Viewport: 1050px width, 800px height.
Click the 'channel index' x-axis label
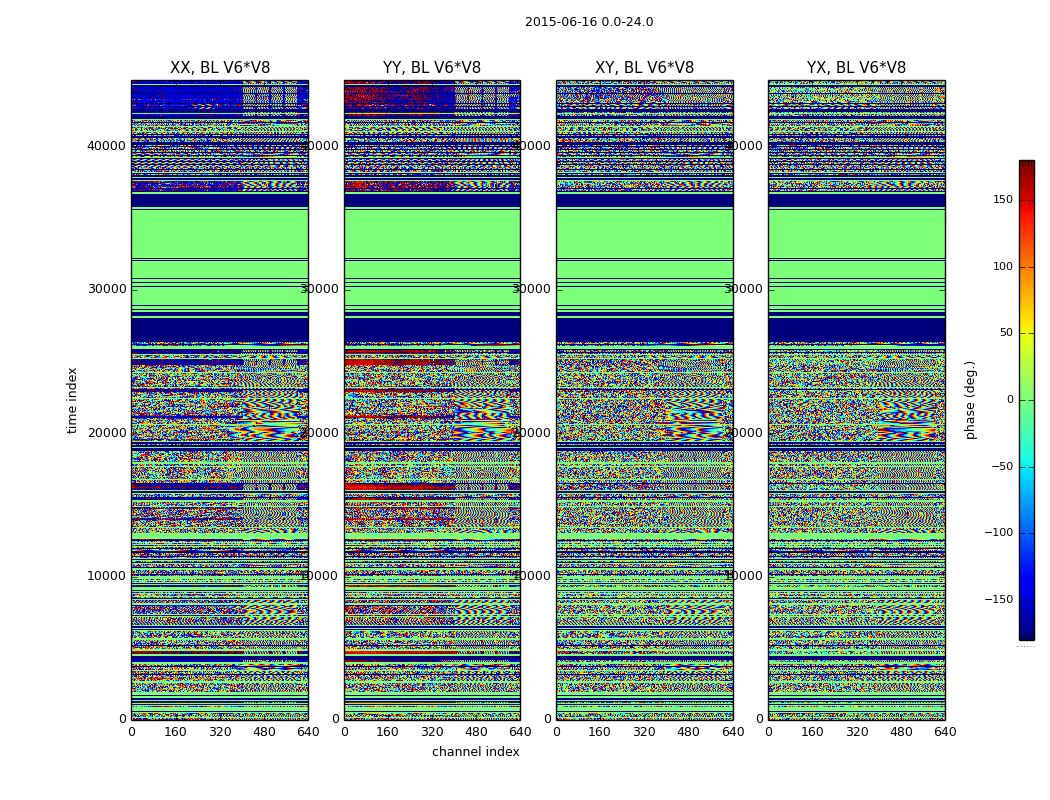click(x=475, y=752)
